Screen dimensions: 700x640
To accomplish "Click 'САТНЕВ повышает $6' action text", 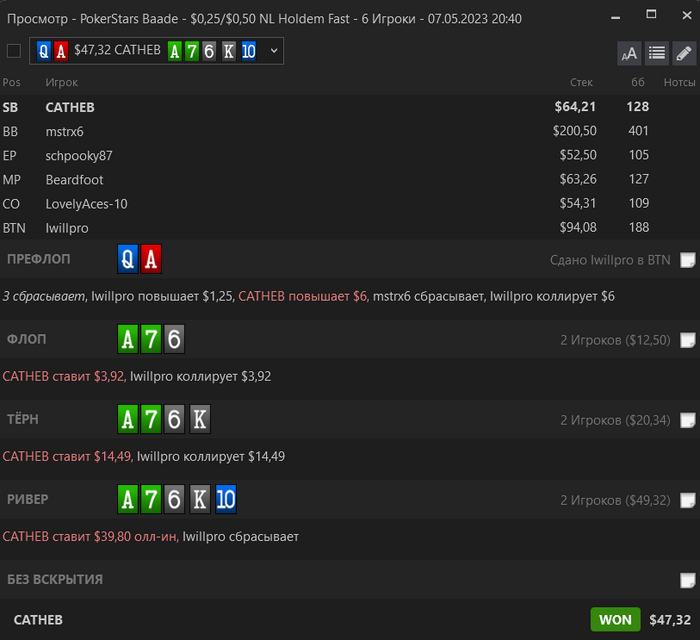I will point(304,296).
